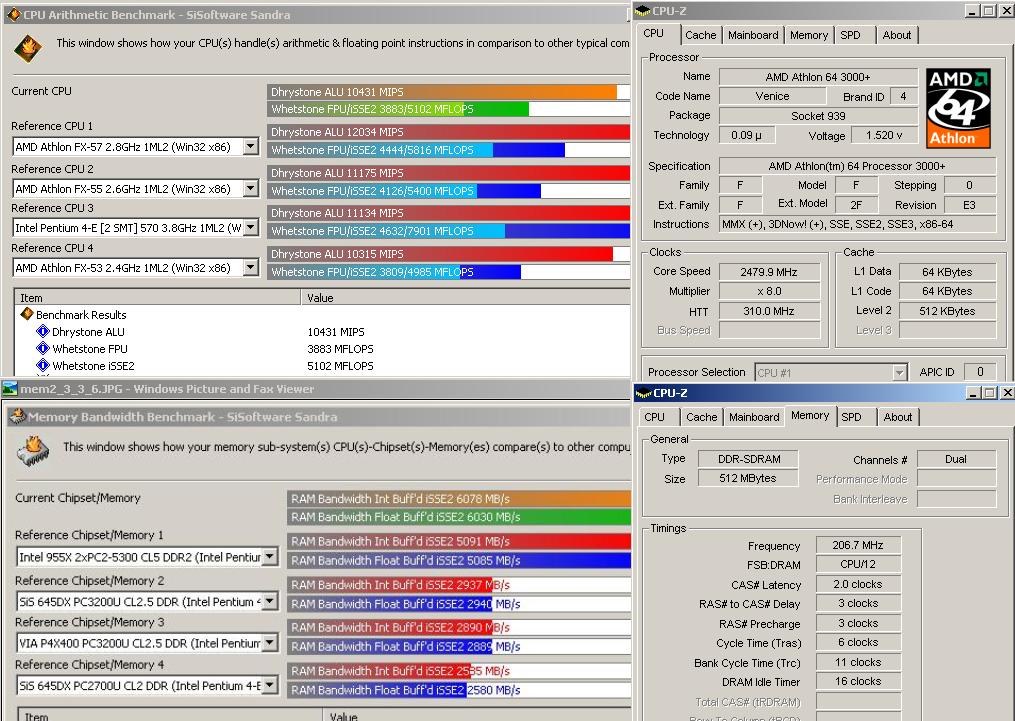The image size is (1015, 721).
Task: Click the Picture and Fax Viewer title icon
Action: click(x=10, y=388)
